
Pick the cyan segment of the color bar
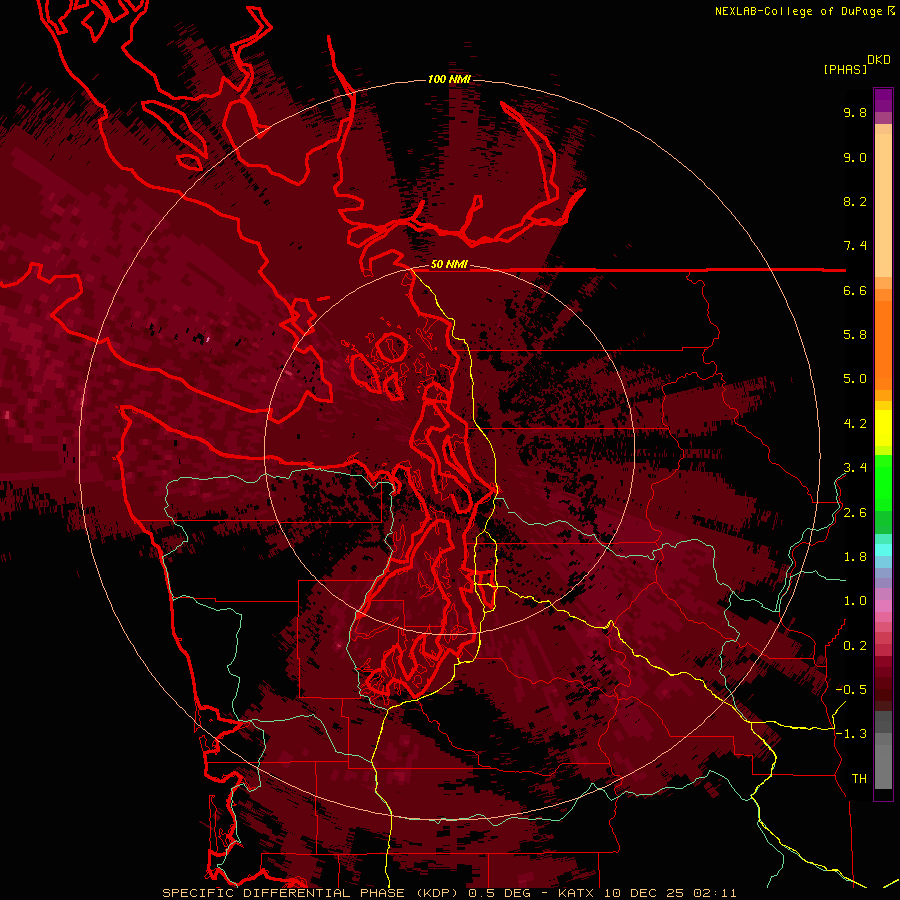click(883, 550)
